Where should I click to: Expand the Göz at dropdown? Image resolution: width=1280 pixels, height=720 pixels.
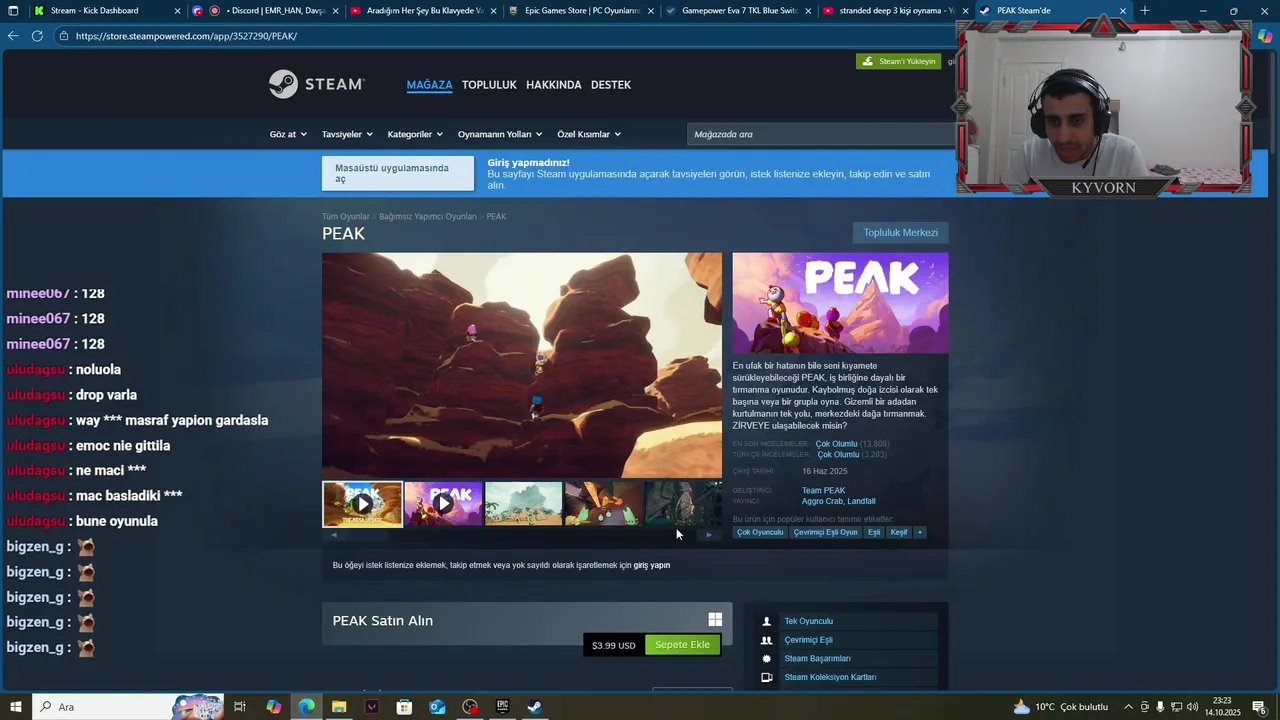[286, 134]
